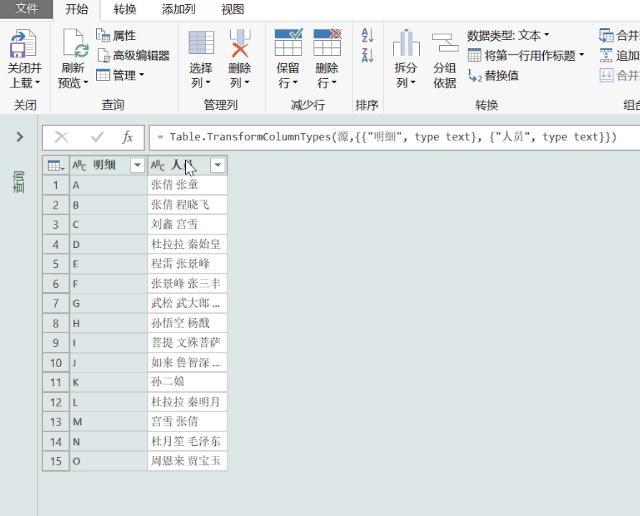Click cell 张景峰 张三丰
Screen dimensions: 640x516
point(187,284)
